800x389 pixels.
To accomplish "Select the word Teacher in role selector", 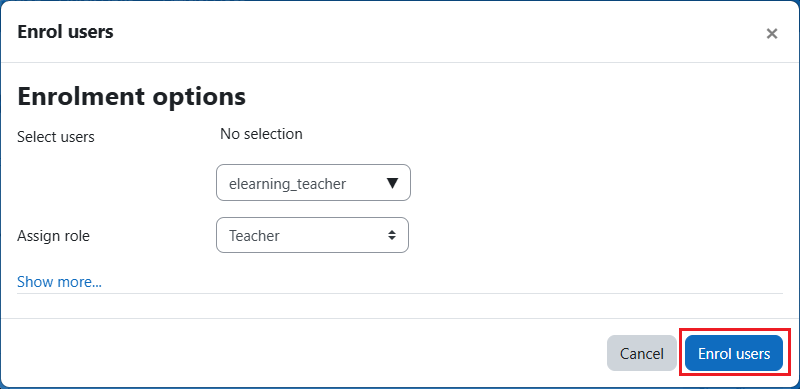I will pyautogui.click(x=254, y=236).
